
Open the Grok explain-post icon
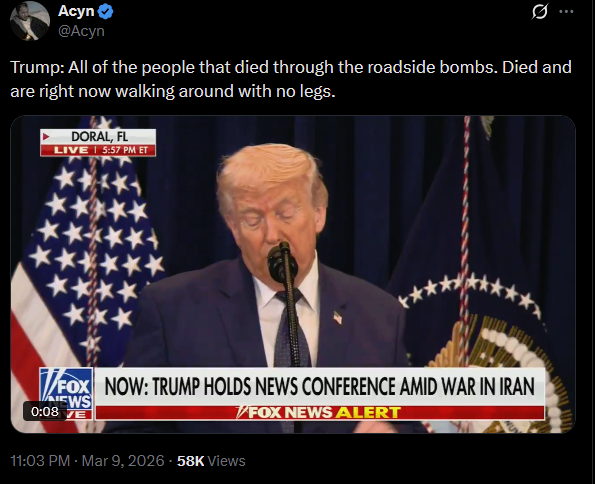(x=539, y=12)
